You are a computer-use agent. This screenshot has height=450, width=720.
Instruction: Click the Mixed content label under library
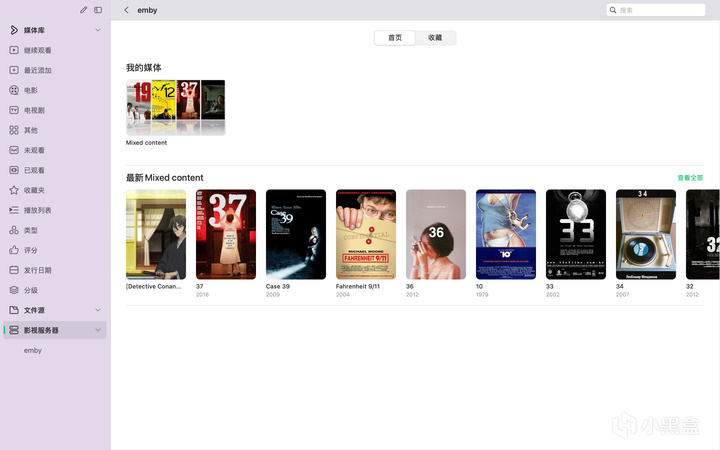tap(146, 143)
